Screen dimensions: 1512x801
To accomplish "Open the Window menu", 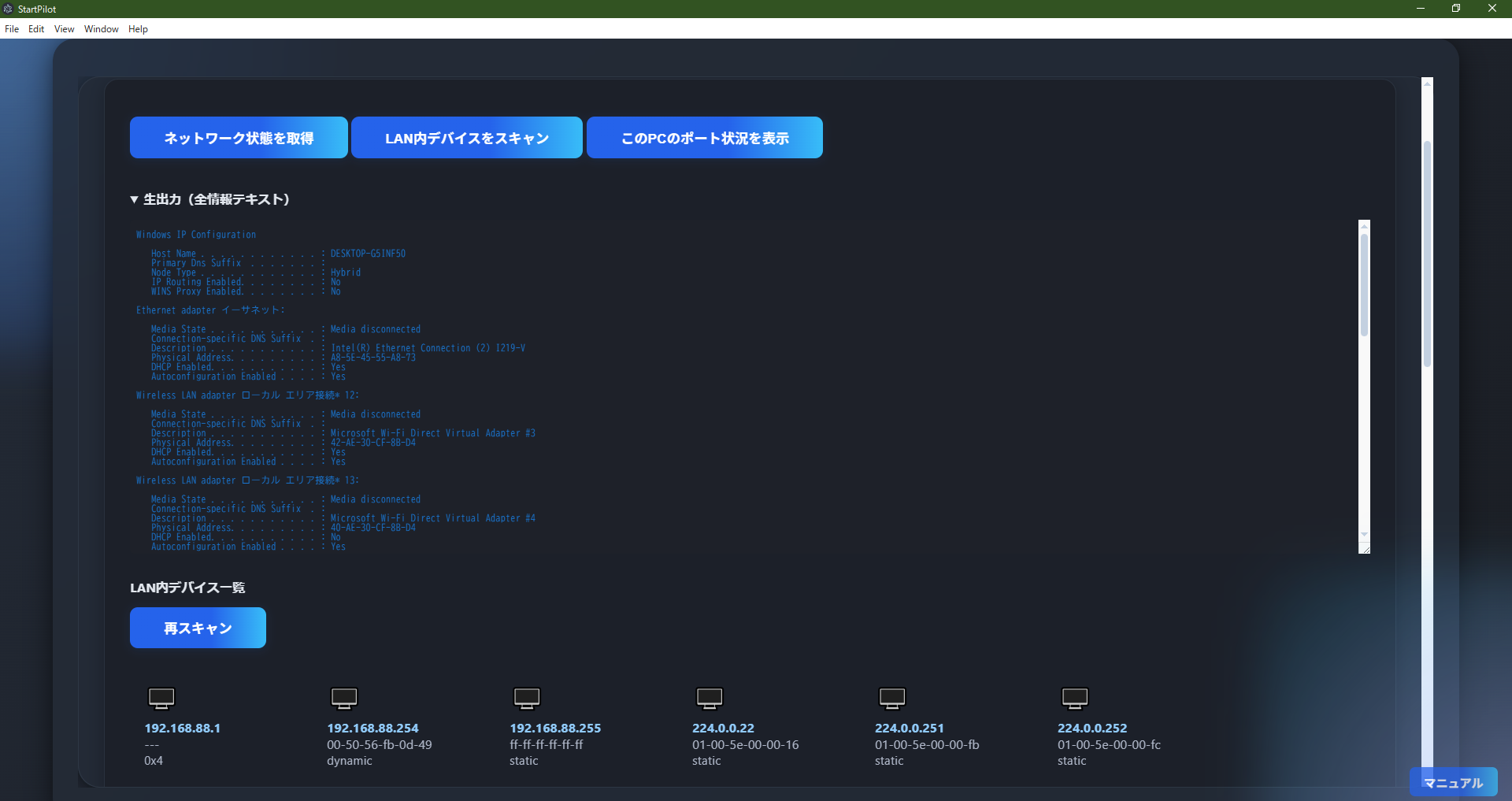I will [100, 29].
